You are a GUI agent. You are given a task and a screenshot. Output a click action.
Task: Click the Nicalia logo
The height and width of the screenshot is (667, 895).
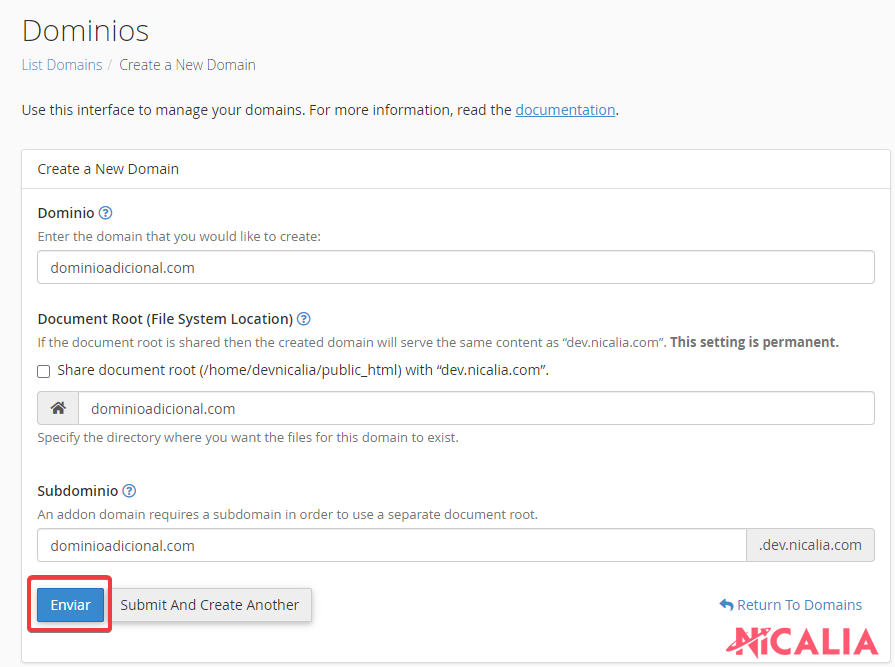(802, 641)
